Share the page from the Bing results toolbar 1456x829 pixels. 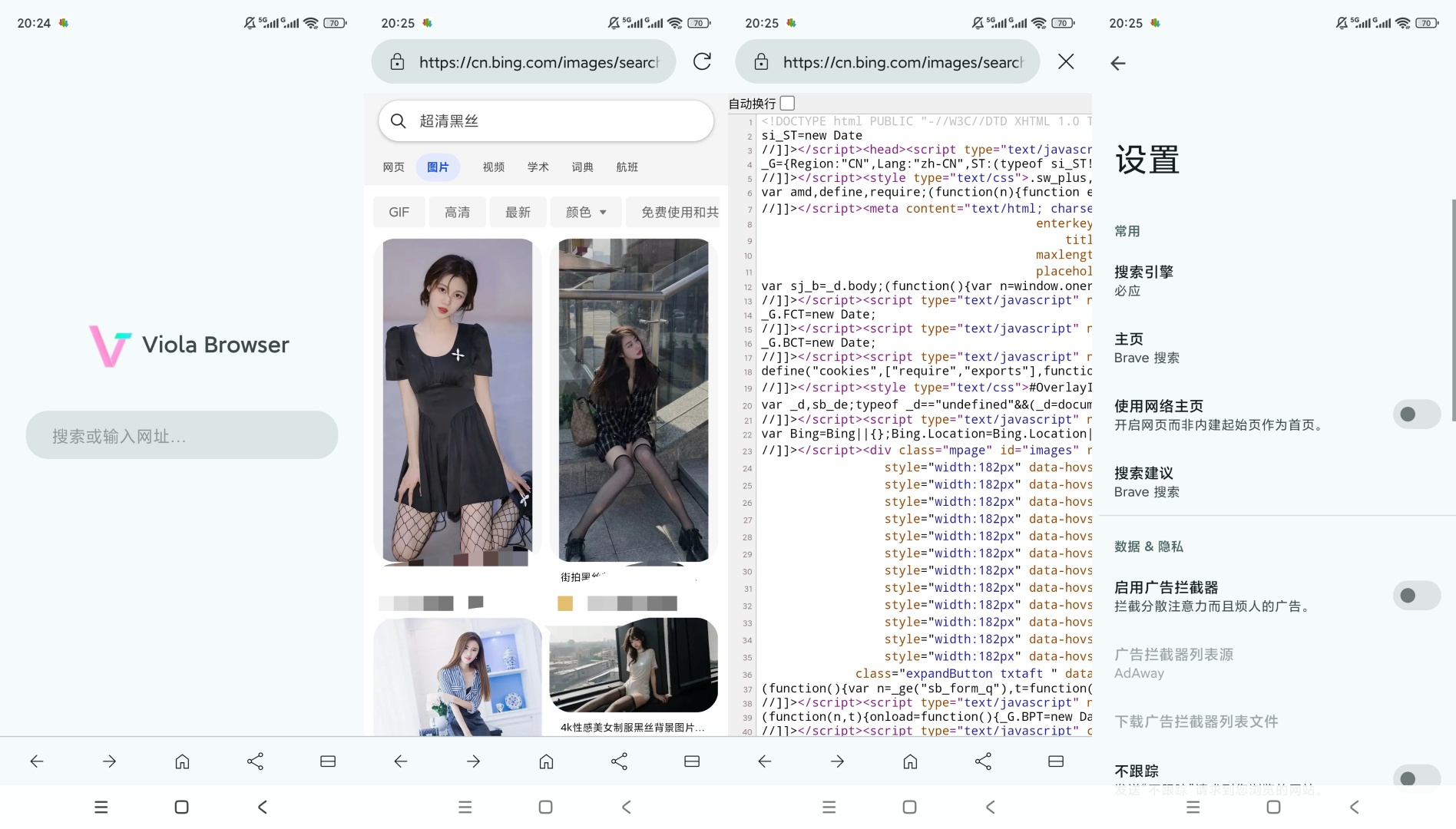click(619, 761)
